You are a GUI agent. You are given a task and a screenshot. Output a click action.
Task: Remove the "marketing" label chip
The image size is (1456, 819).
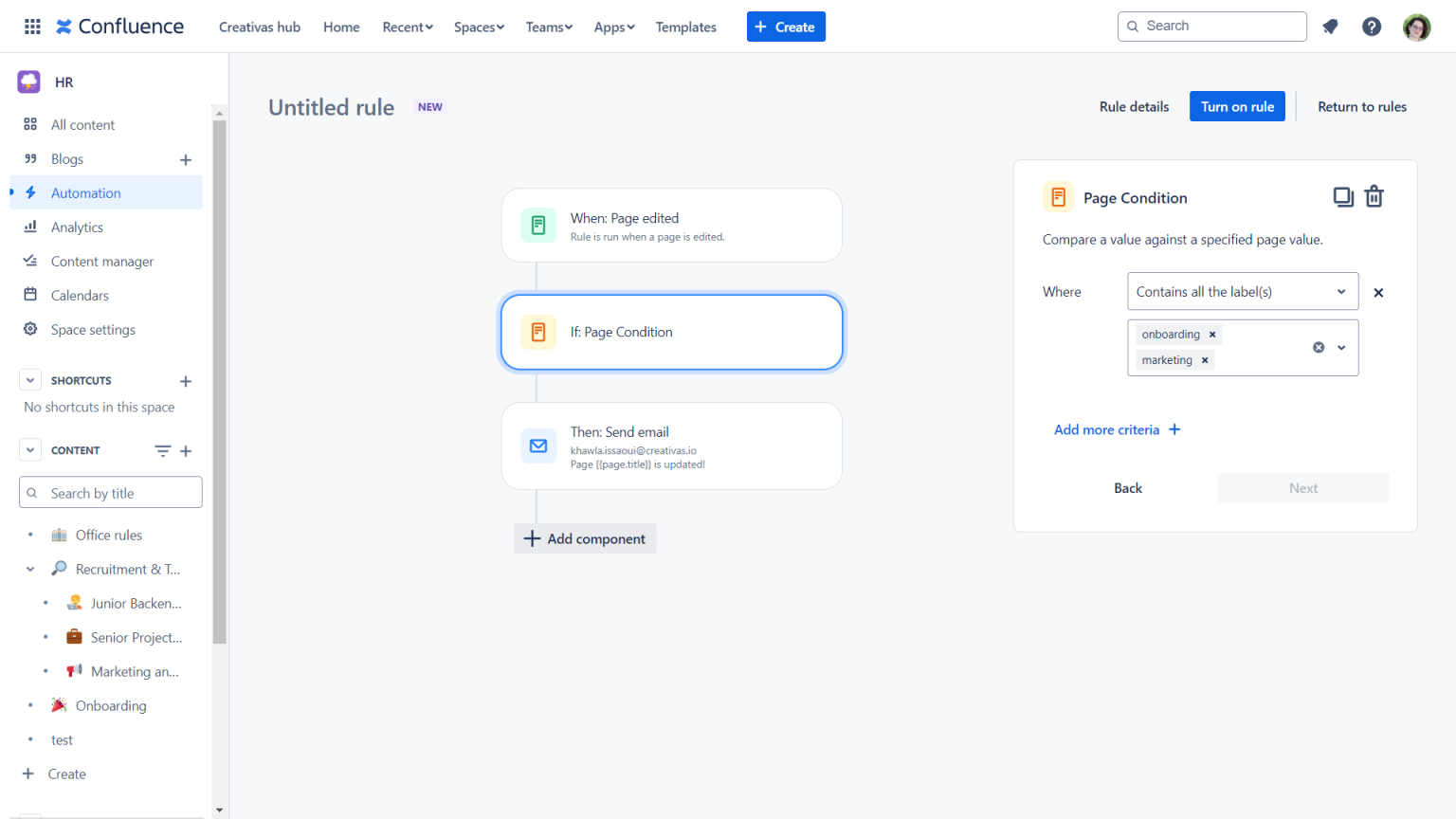[1204, 359]
